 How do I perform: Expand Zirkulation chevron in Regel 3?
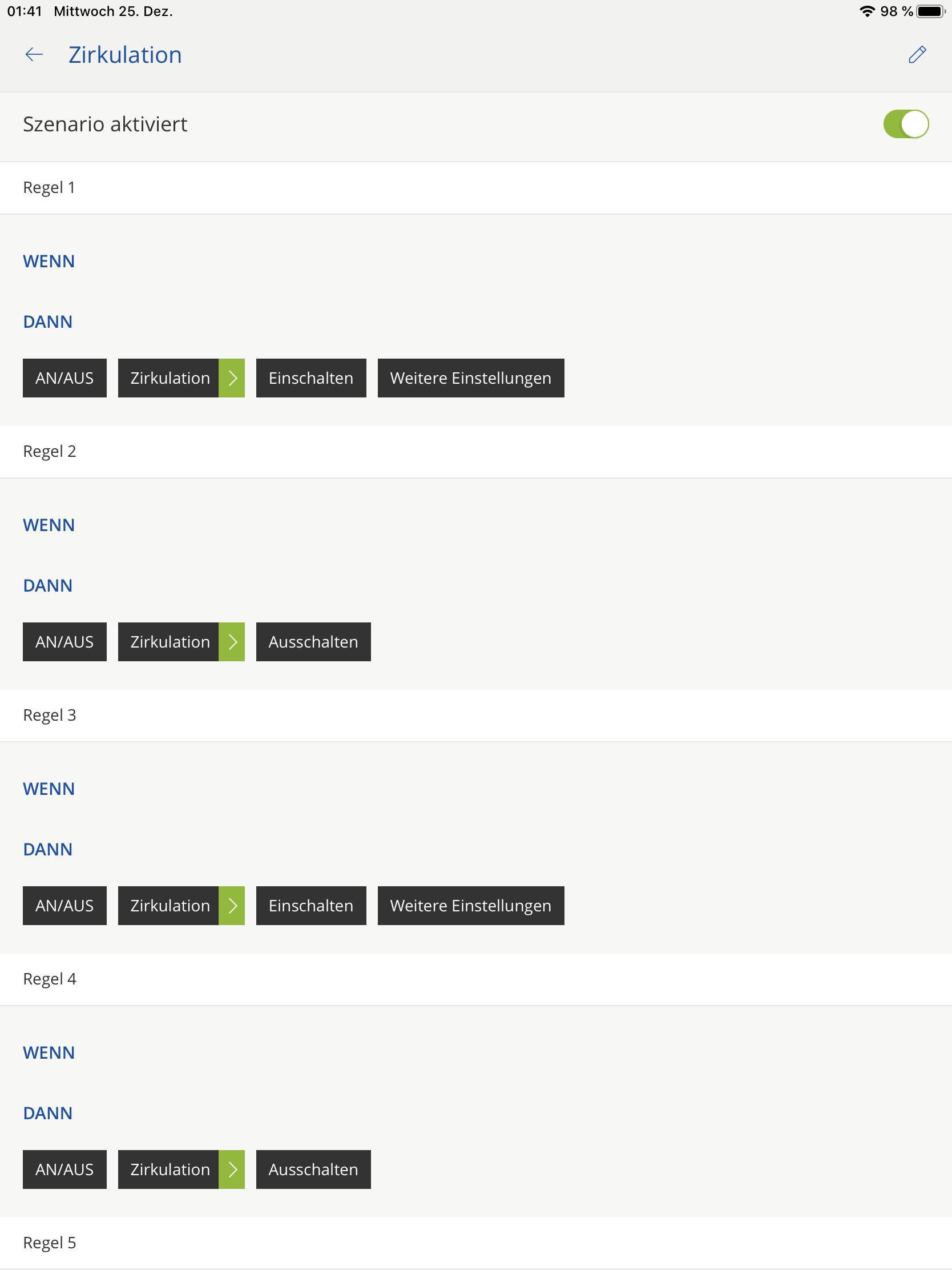tap(232, 906)
